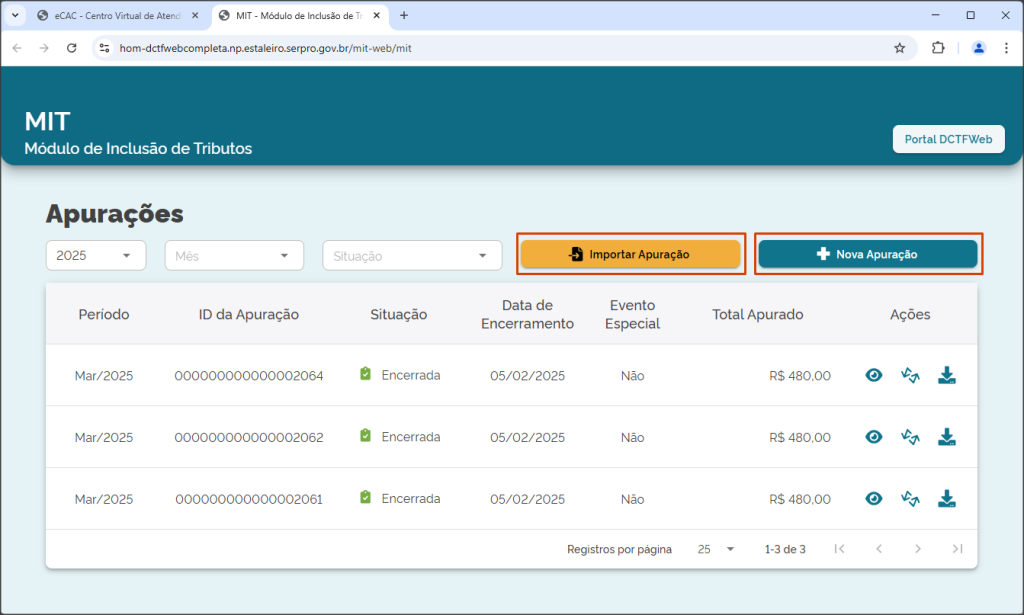View apuração ending in 2061
Viewport: 1024px width, 615px height.
pos(874,499)
